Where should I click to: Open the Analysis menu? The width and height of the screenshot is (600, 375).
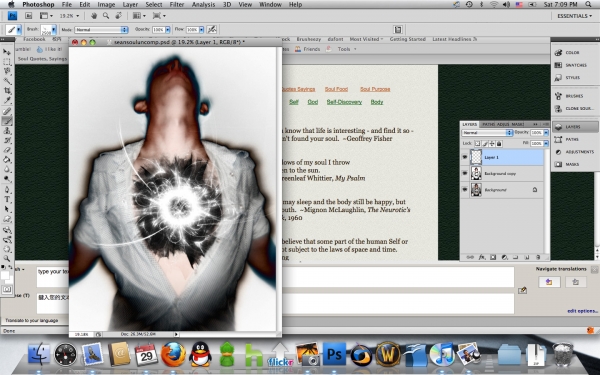(203, 5)
